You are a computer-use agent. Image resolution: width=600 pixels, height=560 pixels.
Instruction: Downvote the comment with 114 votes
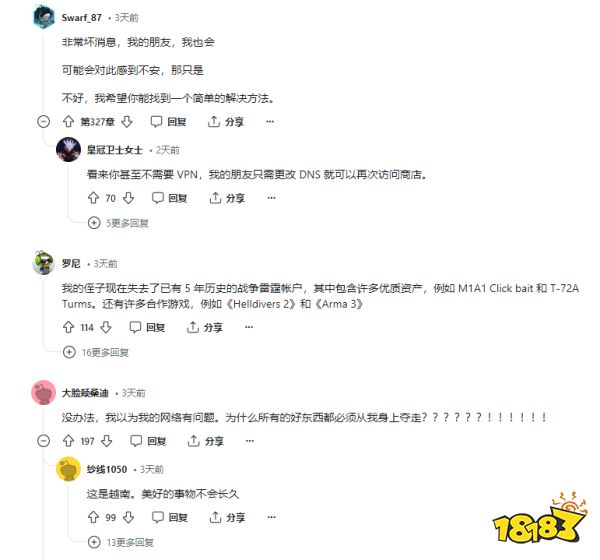pyautogui.click(x=106, y=327)
